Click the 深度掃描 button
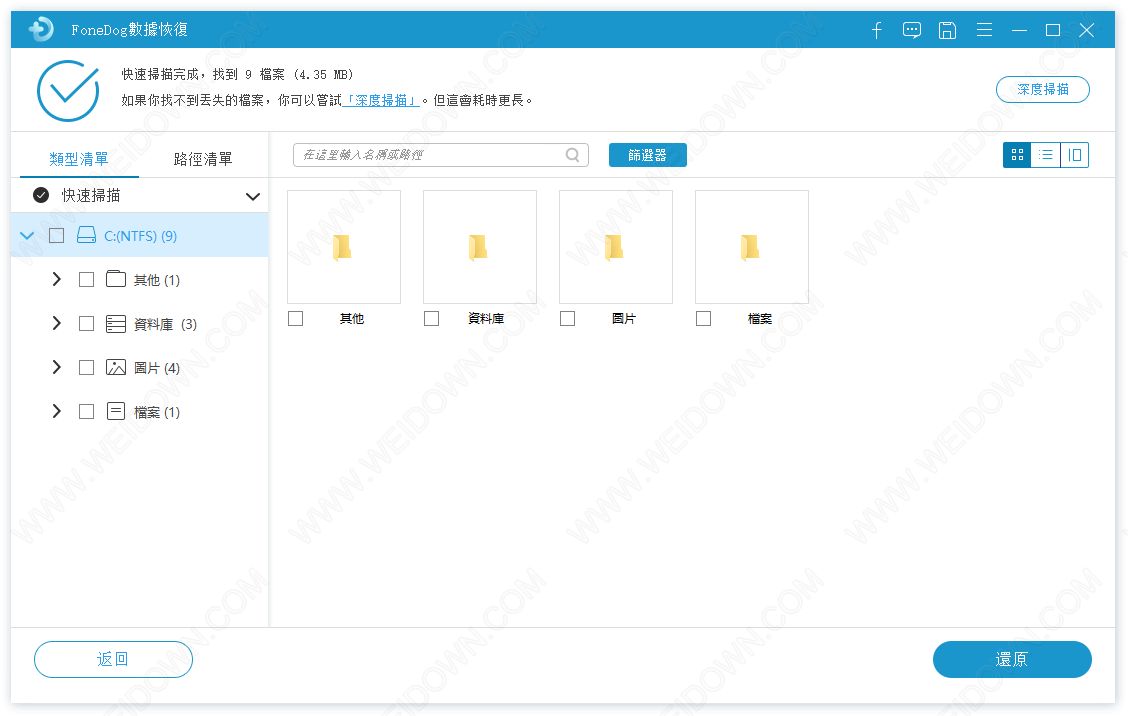Screen dimensions: 1128x716 (x=1042, y=89)
